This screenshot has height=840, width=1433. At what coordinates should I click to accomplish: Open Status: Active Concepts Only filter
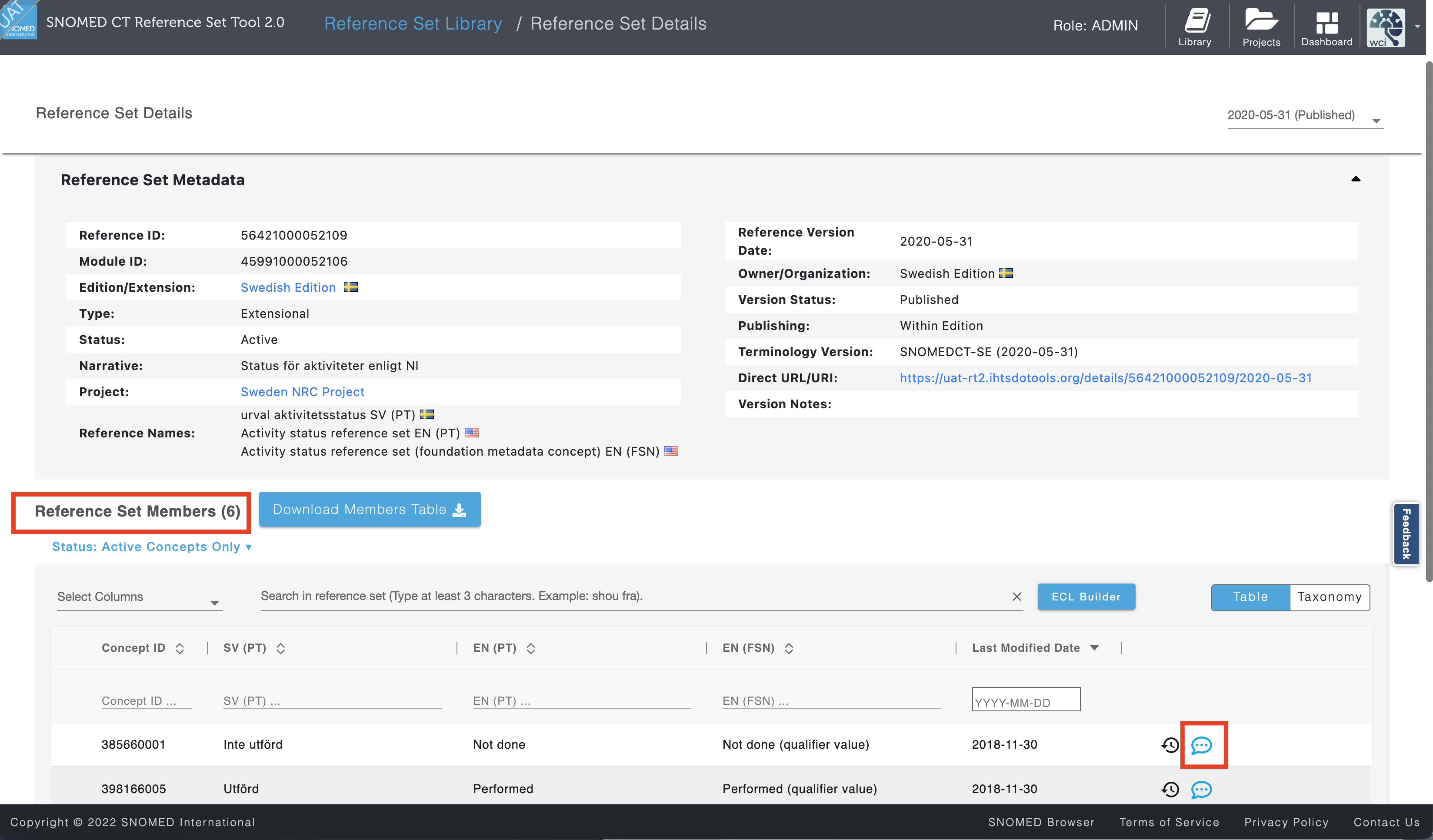(x=152, y=547)
